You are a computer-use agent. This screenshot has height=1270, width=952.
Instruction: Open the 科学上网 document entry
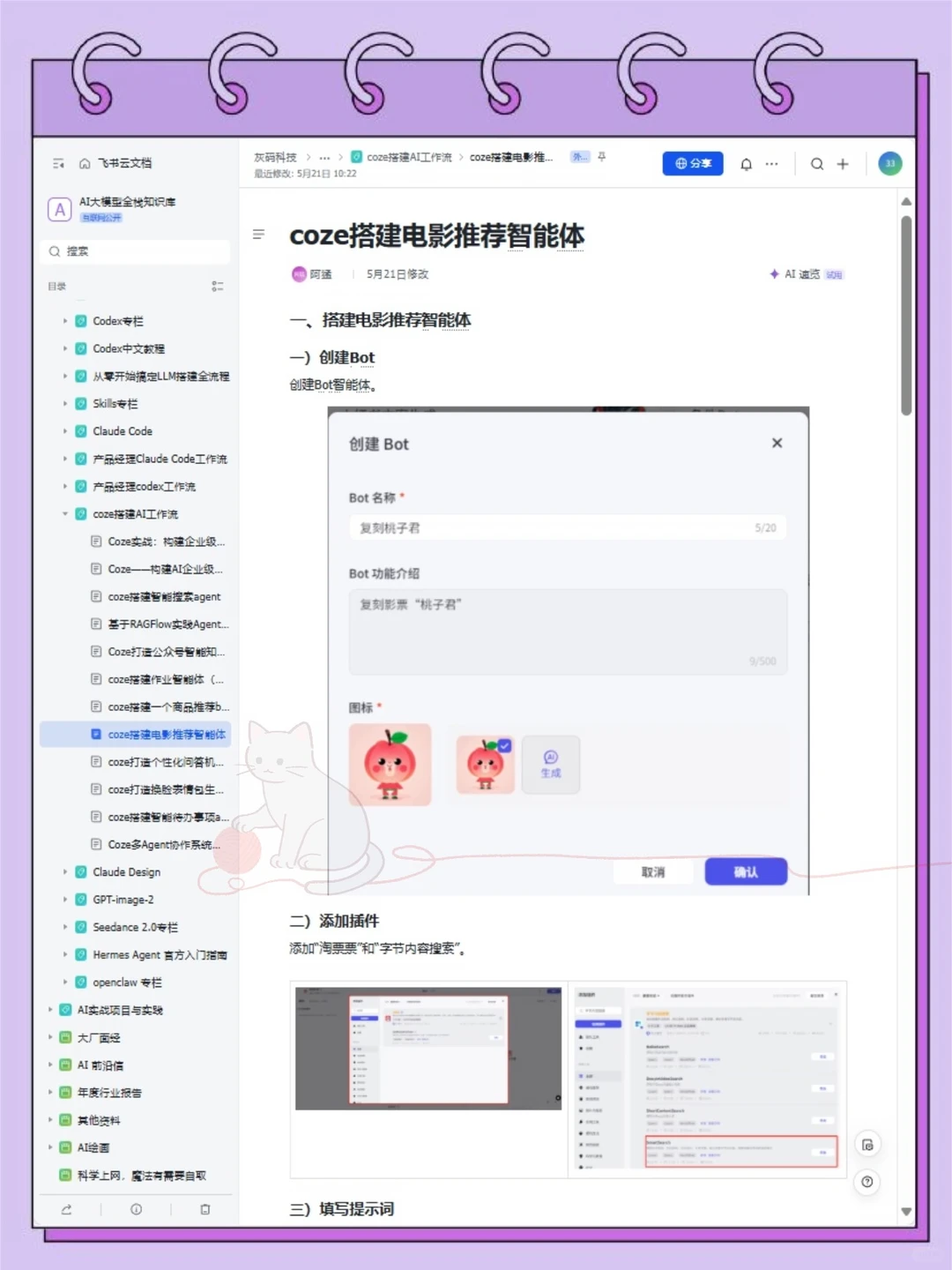tap(141, 1175)
